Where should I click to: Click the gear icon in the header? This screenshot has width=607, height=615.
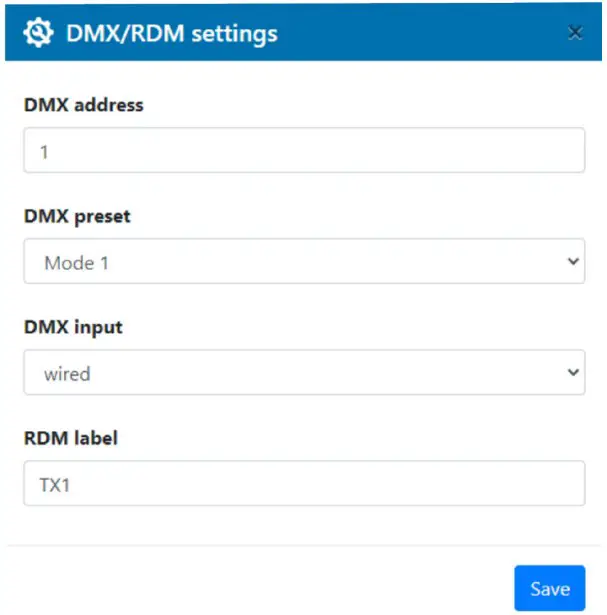click(37, 33)
